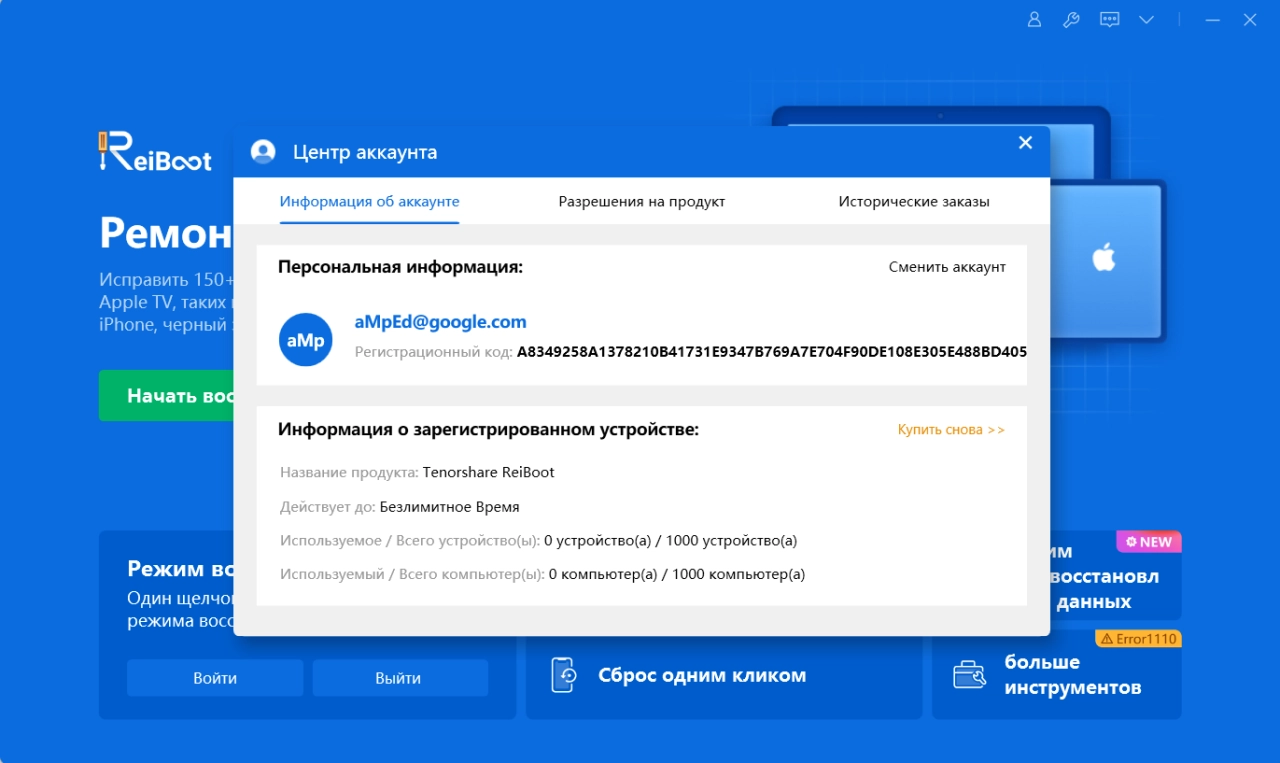Click the Apple logo on device illustration
This screenshot has height=763, width=1280.
pos(1103,257)
